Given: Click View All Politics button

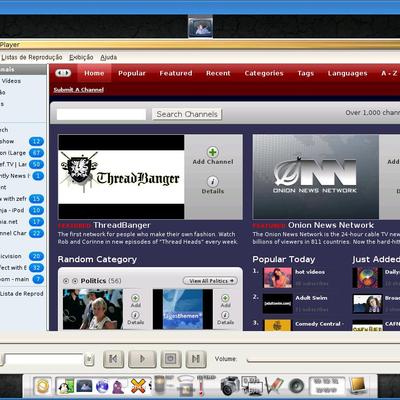Looking at the screenshot, I should click(211, 281).
